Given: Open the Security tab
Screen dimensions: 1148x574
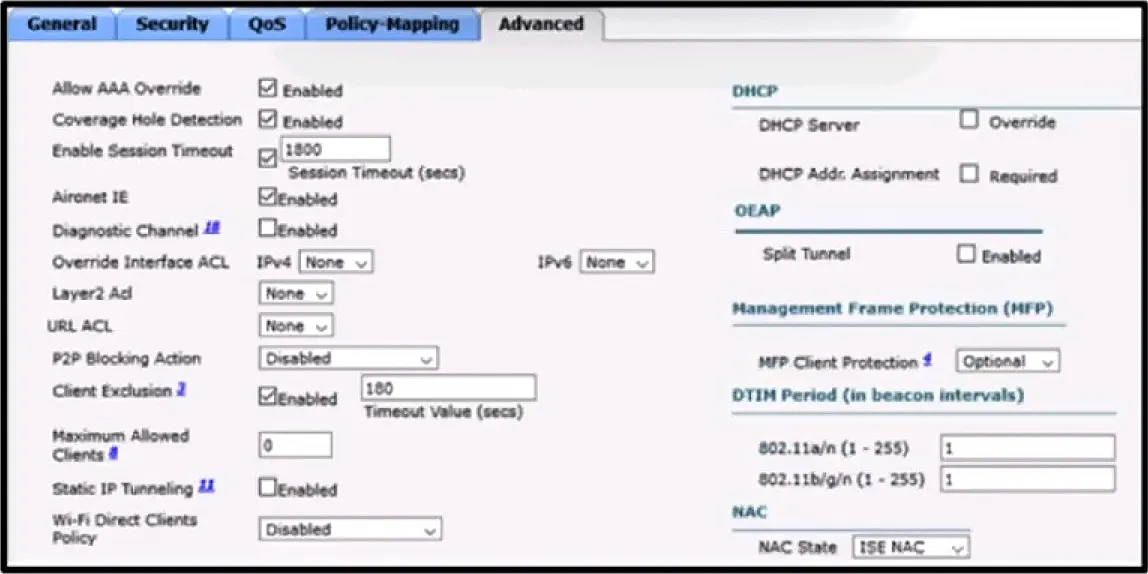Looking at the screenshot, I should pyautogui.click(x=173, y=24).
